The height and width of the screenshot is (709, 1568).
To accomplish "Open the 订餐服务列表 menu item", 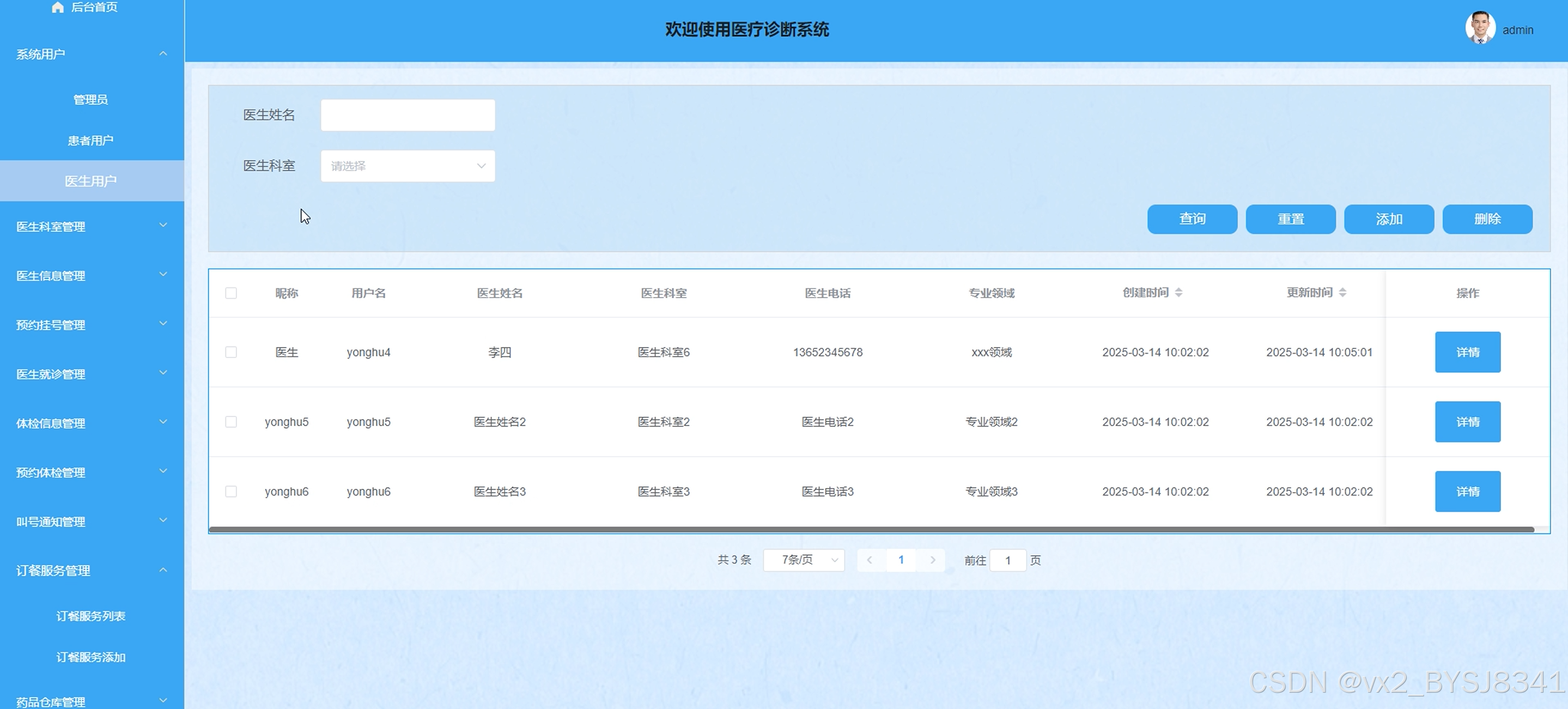I will 90,616.
